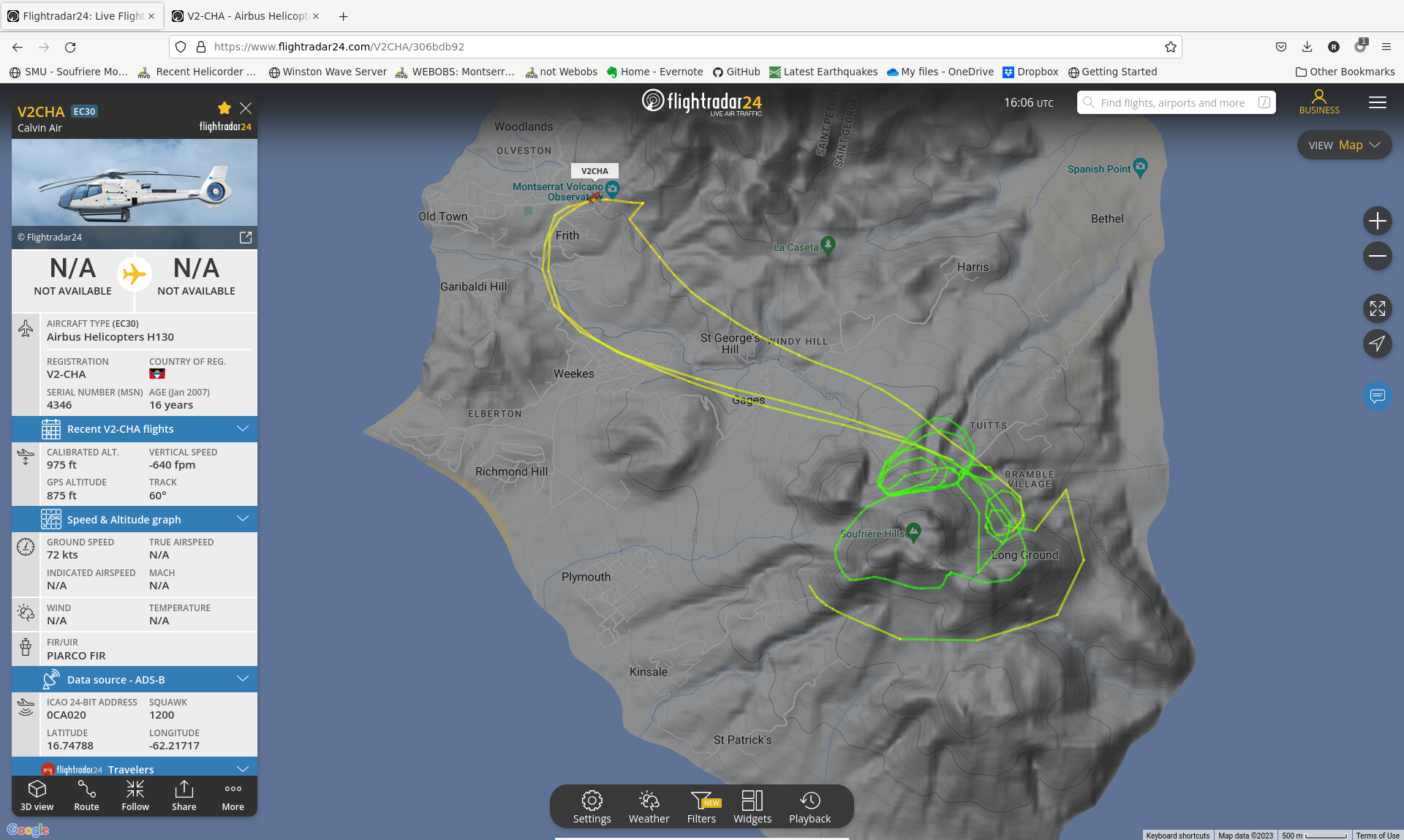Viewport: 1404px width, 840px height.
Task: Collapse the Speed & Altitude graph section
Action: coord(135,520)
